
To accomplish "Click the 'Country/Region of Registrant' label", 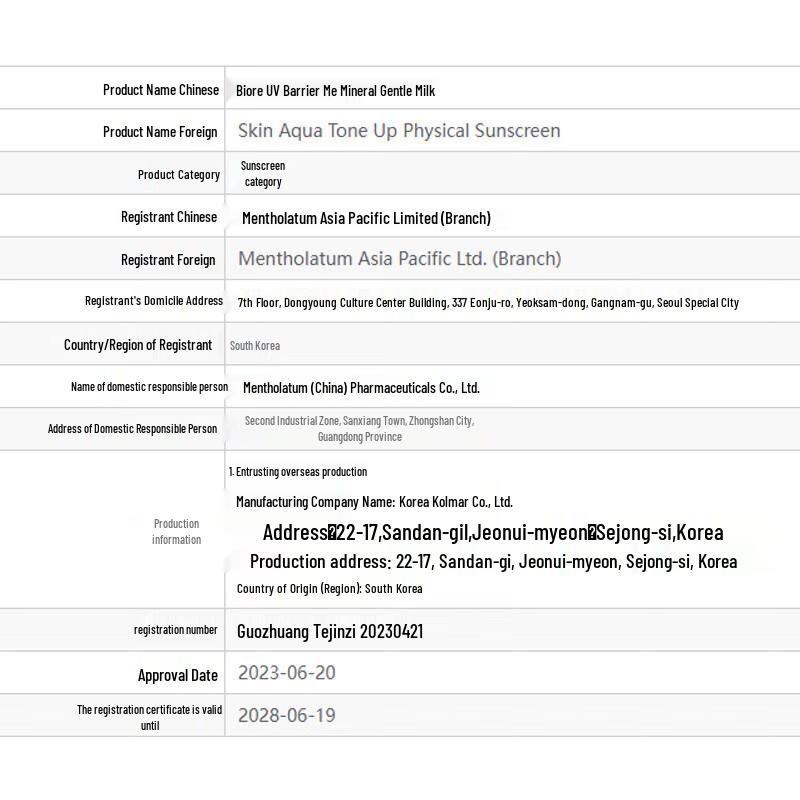I will pyautogui.click(x=138, y=345).
